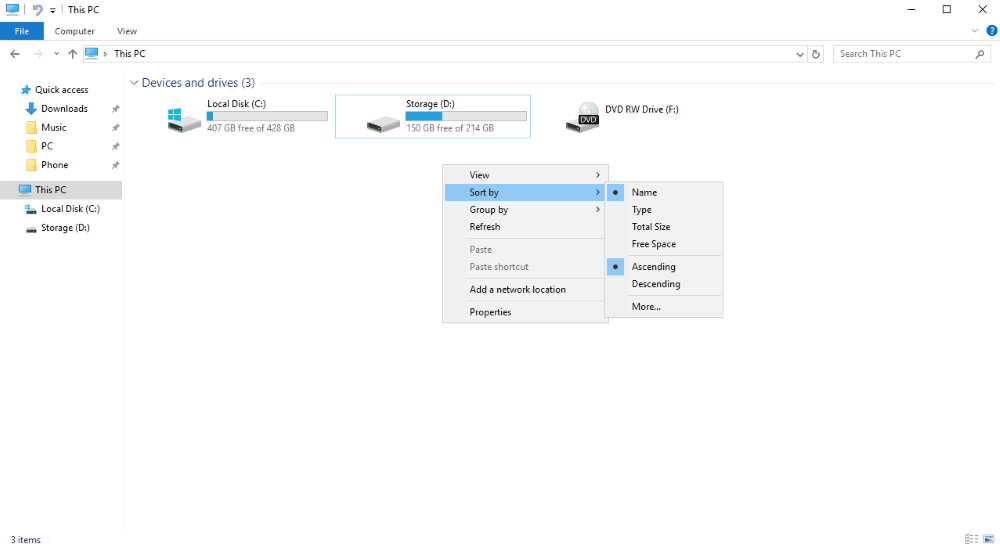Sort drives by Name
The image size is (1000, 548).
(x=664, y=192)
